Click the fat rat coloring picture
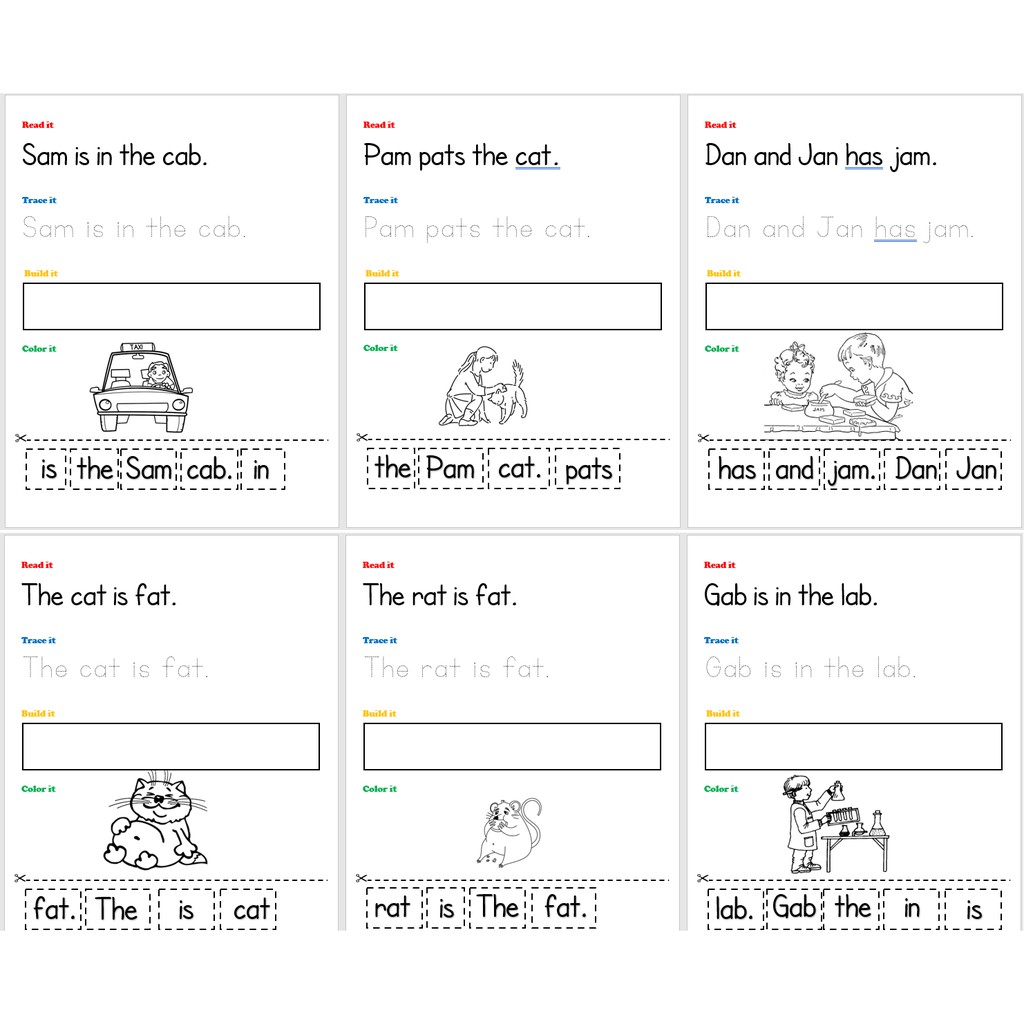Image resolution: width=1024 pixels, height=1024 pixels. (509, 832)
